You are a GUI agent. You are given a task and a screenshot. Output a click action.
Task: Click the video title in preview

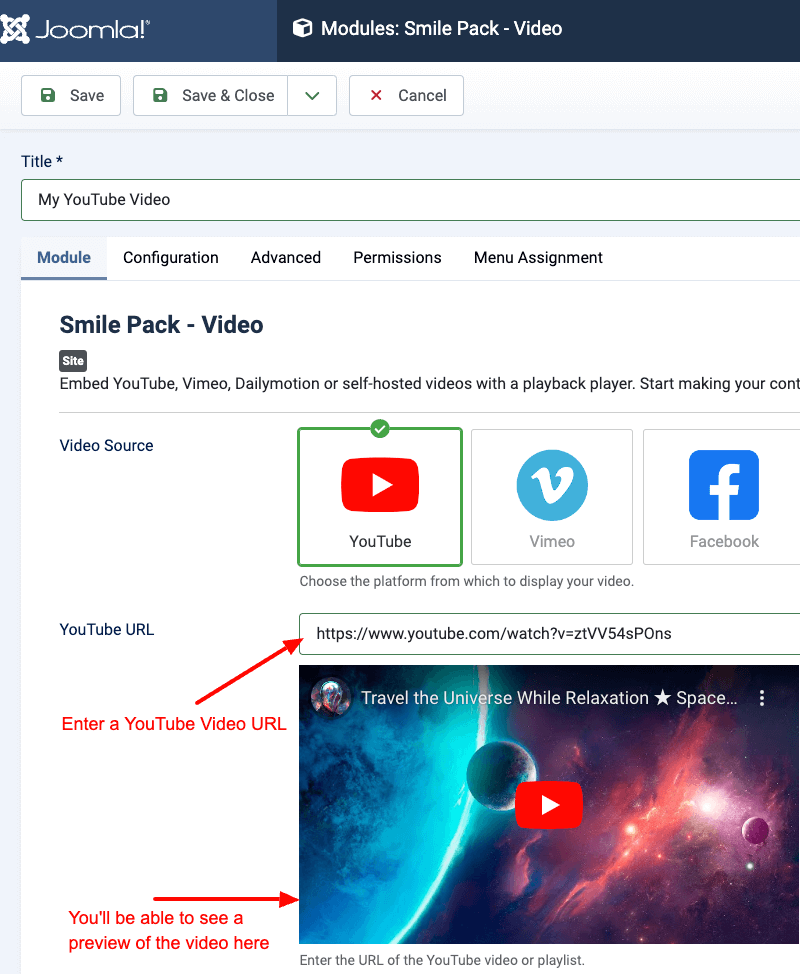(549, 698)
